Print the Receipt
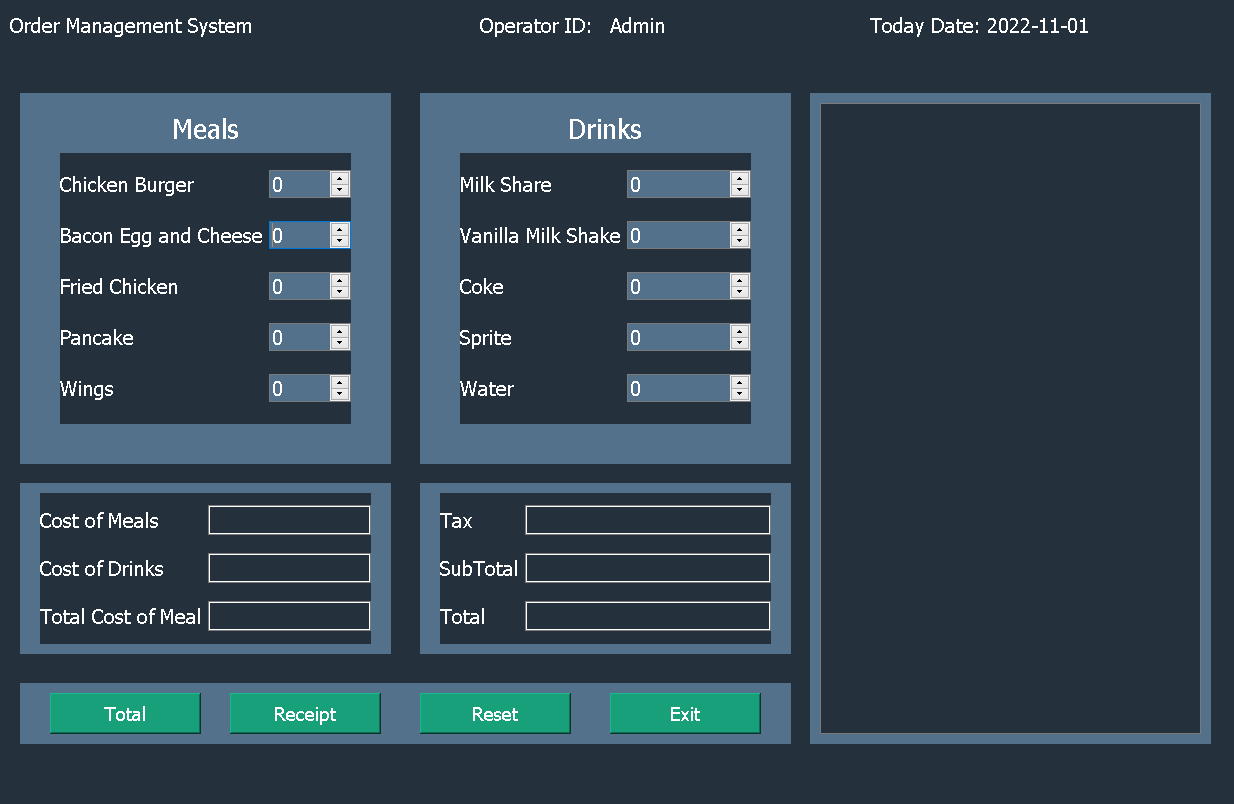1234x804 pixels. [x=305, y=713]
